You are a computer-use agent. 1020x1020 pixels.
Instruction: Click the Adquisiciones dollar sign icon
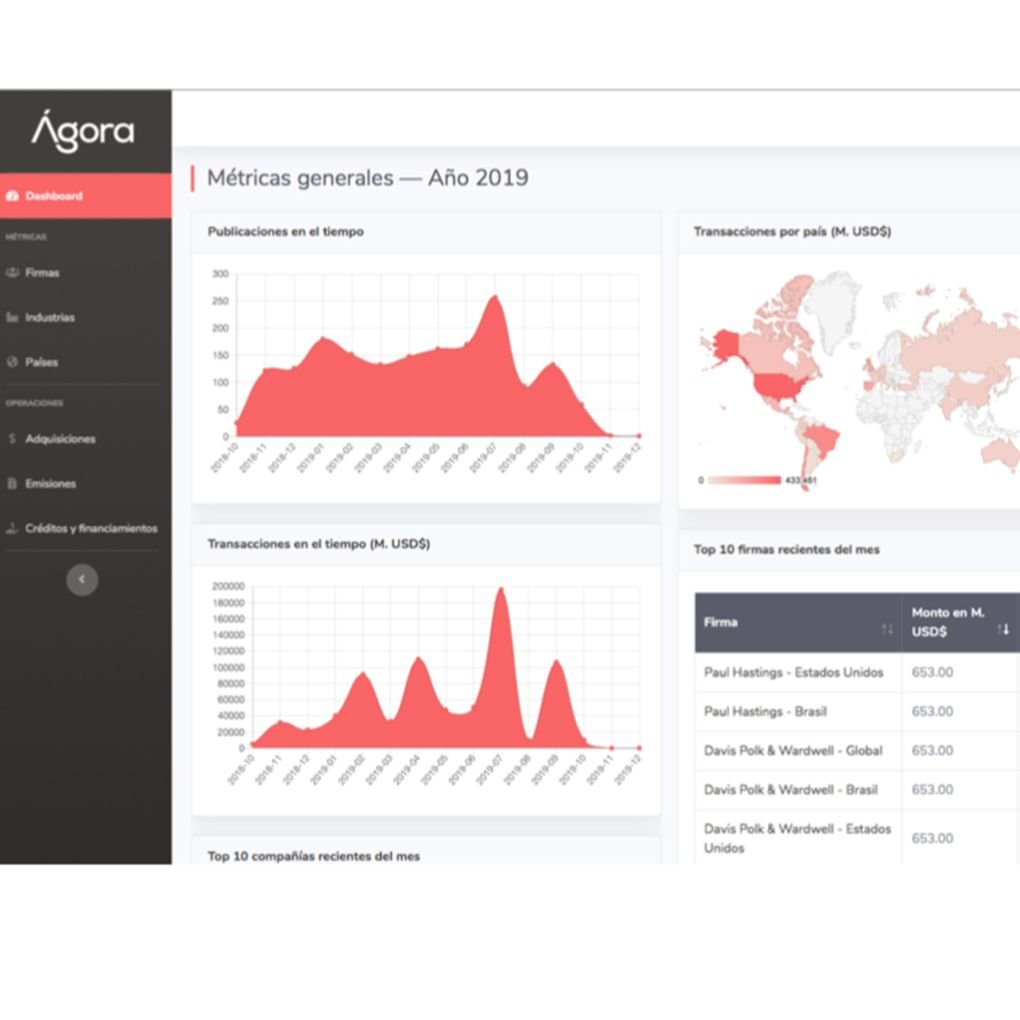(12, 438)
